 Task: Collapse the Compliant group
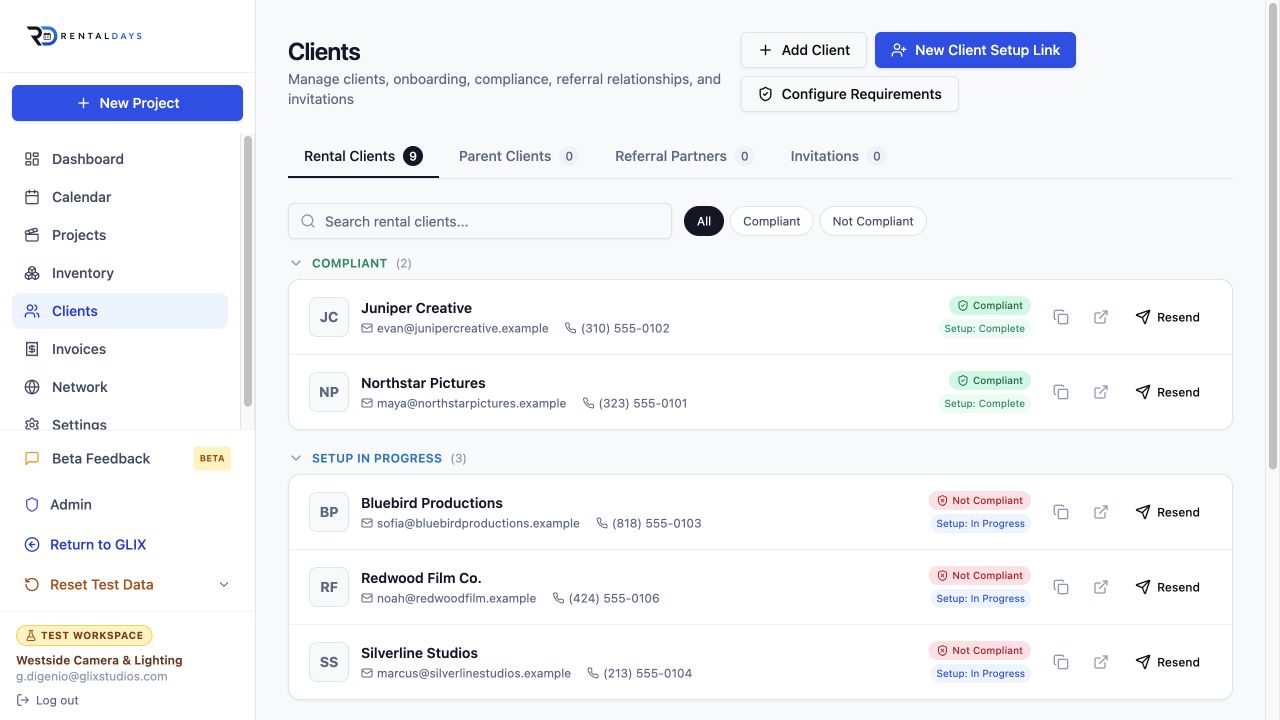[x=295, y=263]
